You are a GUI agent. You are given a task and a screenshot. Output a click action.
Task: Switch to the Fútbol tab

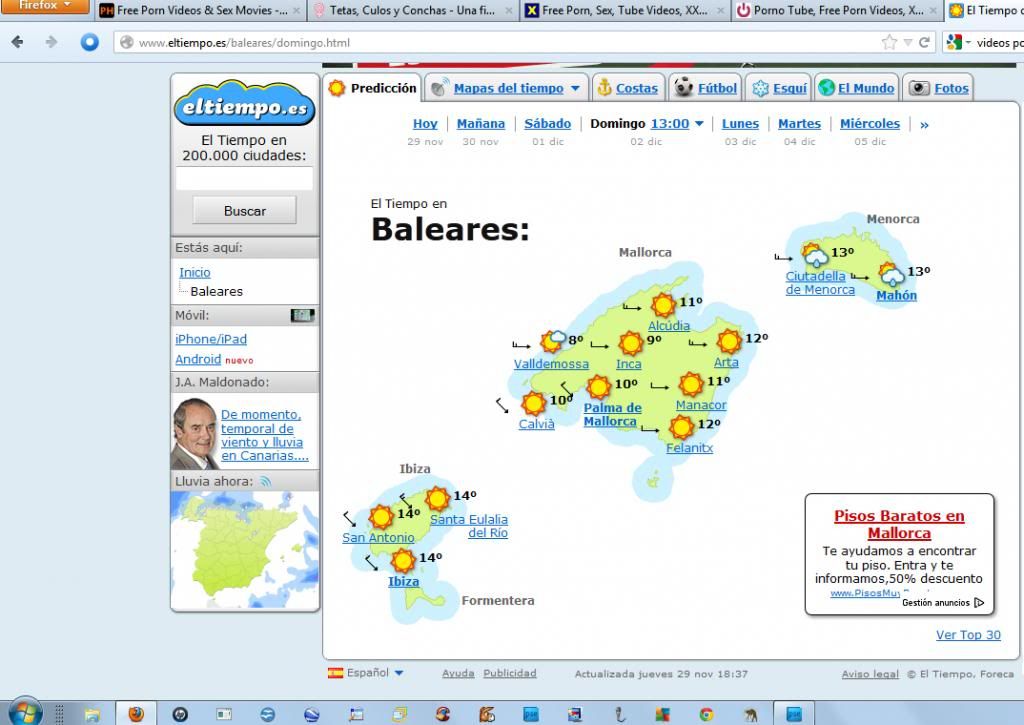pyautogui.click(x=705, y=88)
